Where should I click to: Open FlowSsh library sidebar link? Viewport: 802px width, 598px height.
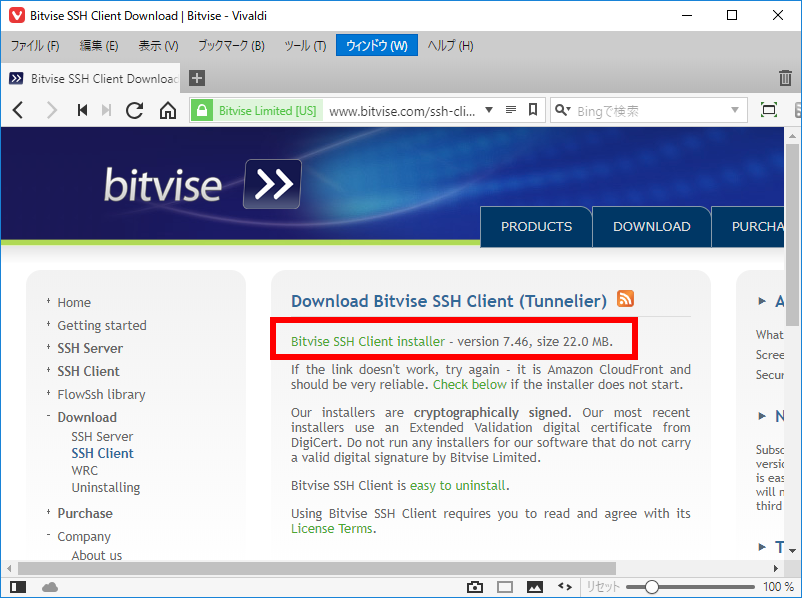click(x=101, y=394)
